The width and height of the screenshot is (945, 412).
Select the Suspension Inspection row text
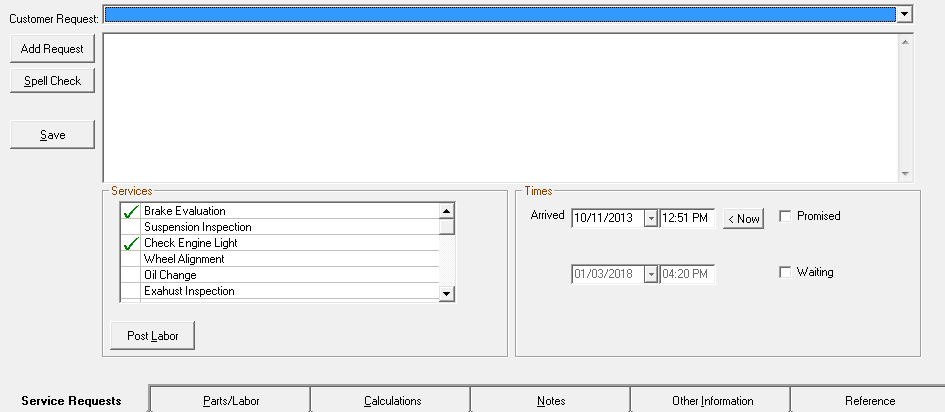coord(198,227)
